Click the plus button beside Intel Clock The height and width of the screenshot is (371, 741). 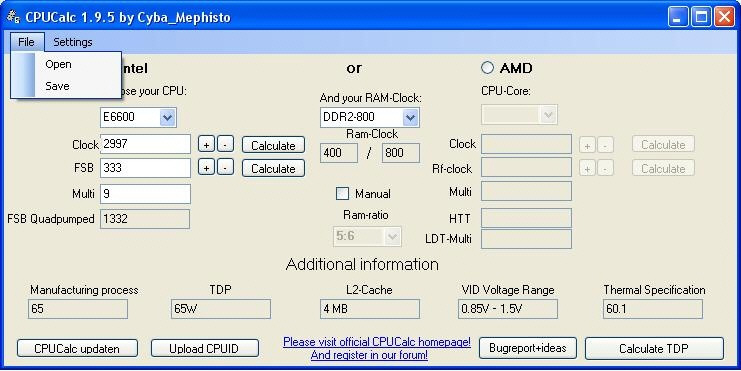206,145
